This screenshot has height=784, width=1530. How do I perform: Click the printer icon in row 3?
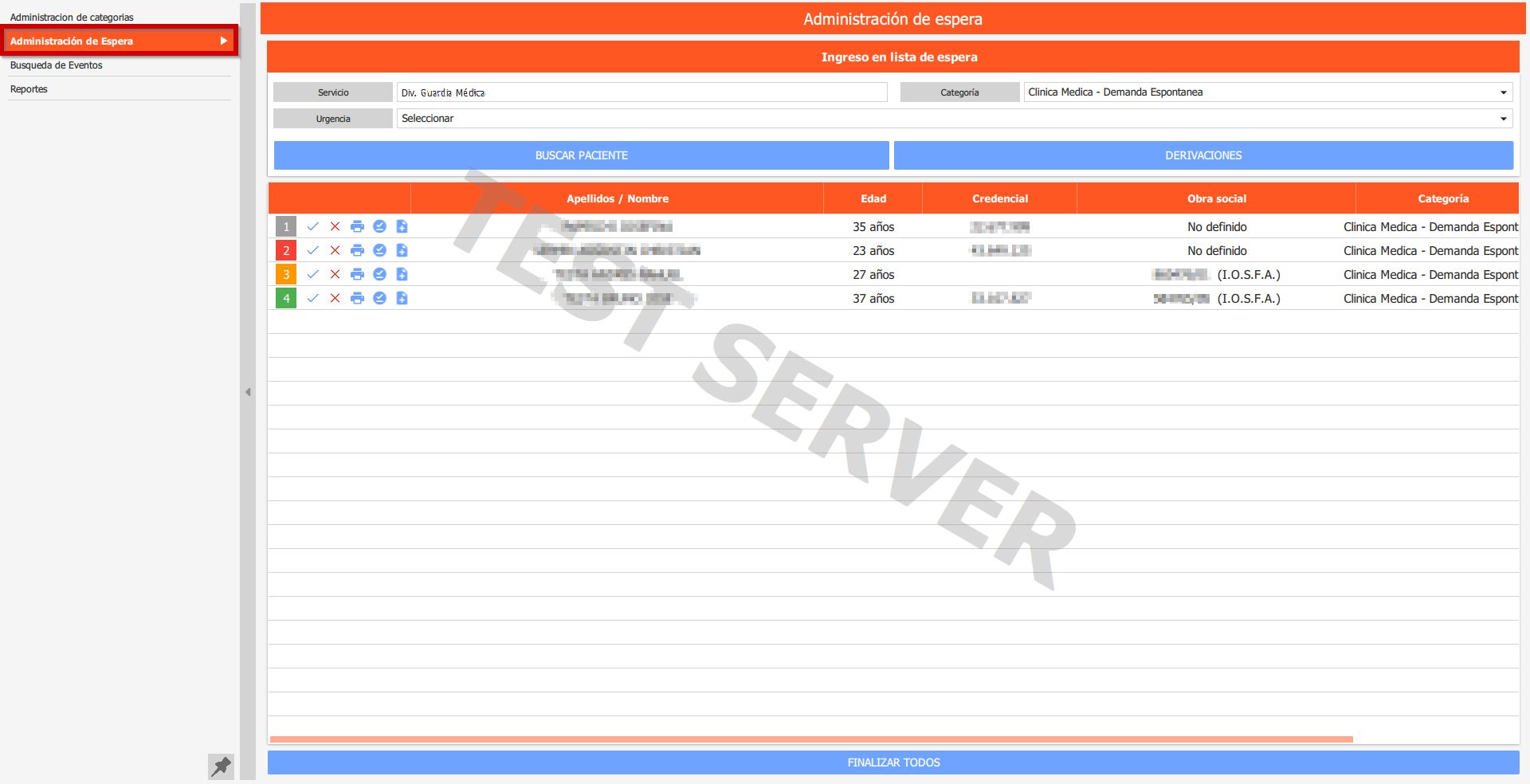(357, 275)
